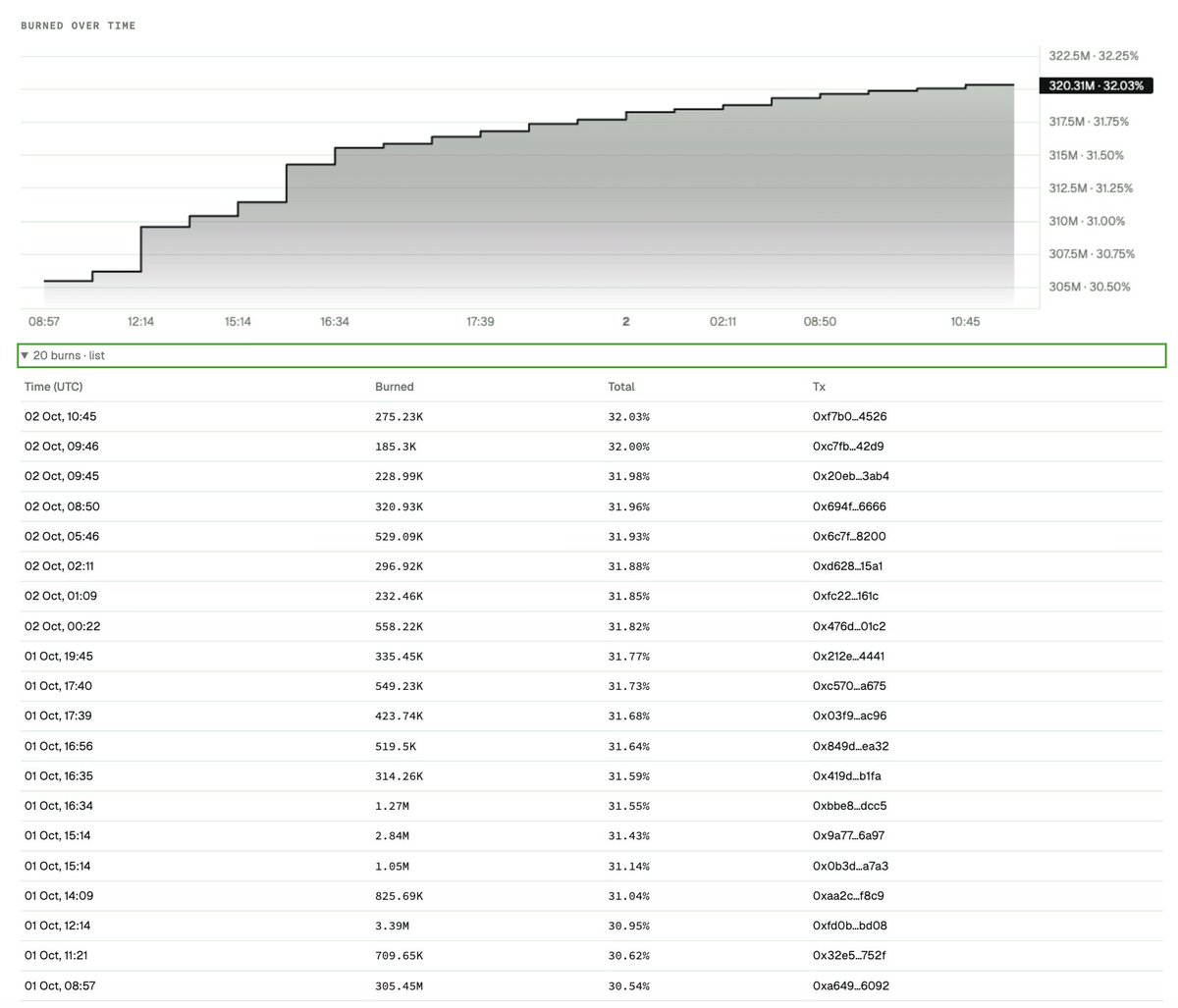1178x1008 pixels.
Task: Open transaction 0x6c7f…8200
Action: [849, 536]
